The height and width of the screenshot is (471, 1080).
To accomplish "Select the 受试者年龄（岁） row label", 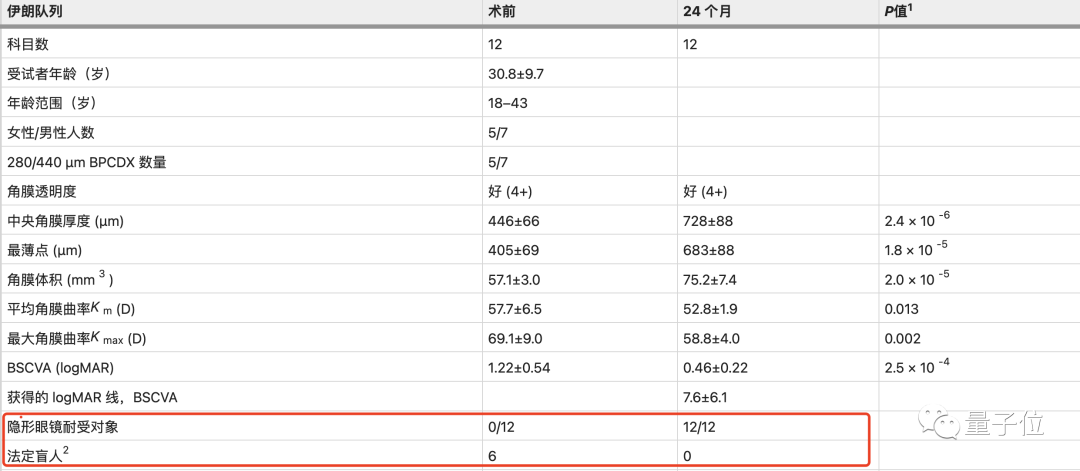I will click(59, 74).
